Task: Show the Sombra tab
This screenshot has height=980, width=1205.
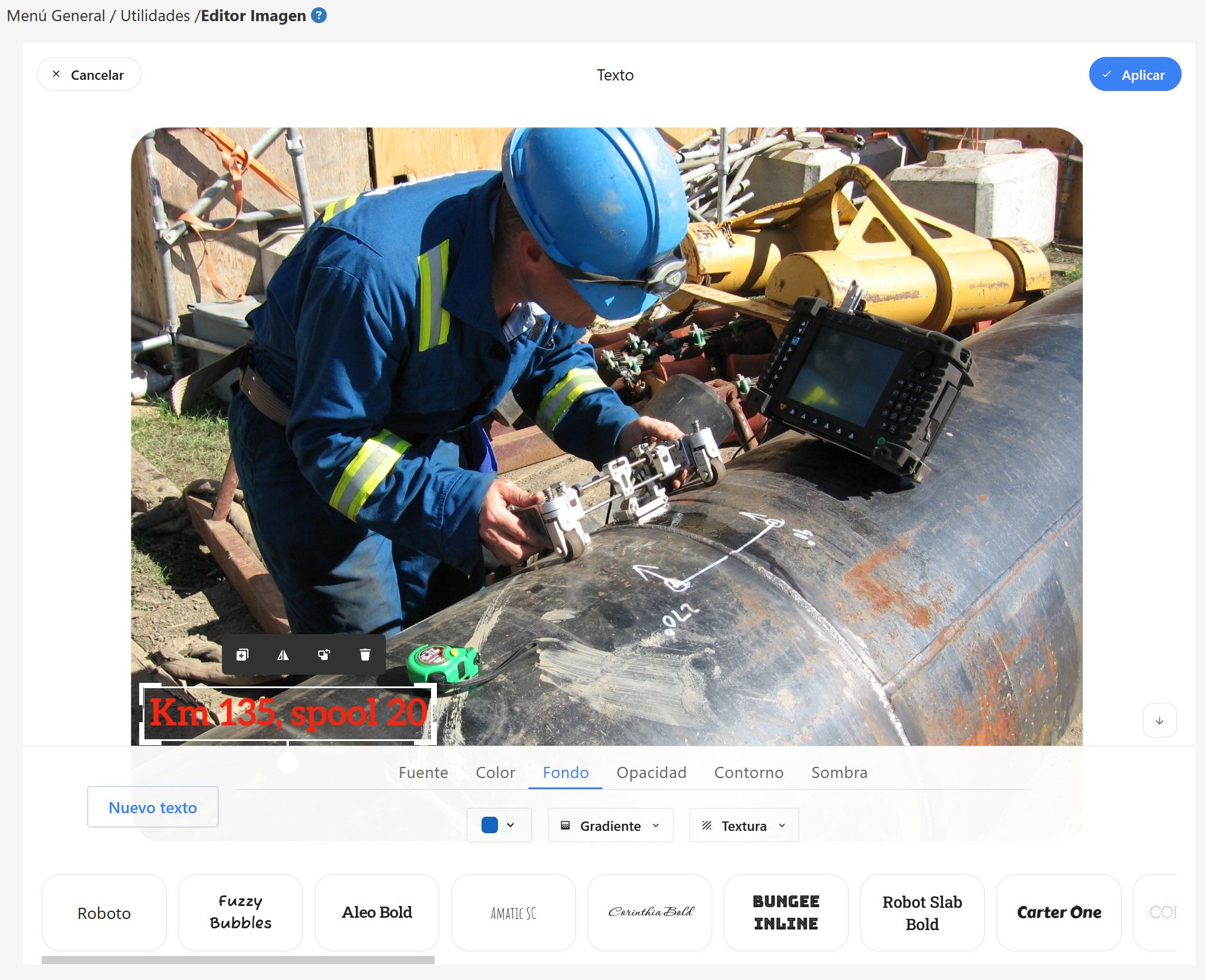Action: 839,772
